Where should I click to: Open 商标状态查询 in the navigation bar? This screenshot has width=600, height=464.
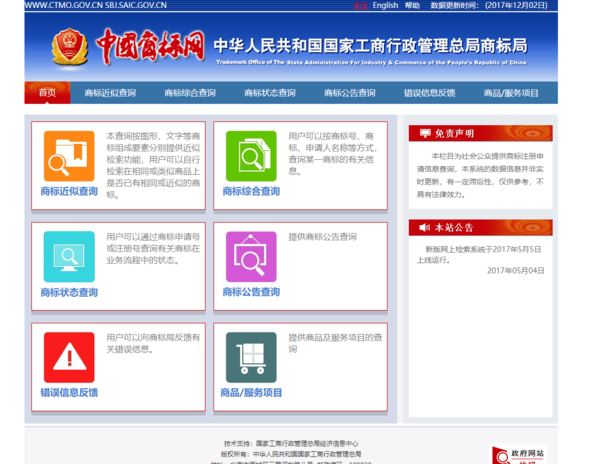pos(270,93)
